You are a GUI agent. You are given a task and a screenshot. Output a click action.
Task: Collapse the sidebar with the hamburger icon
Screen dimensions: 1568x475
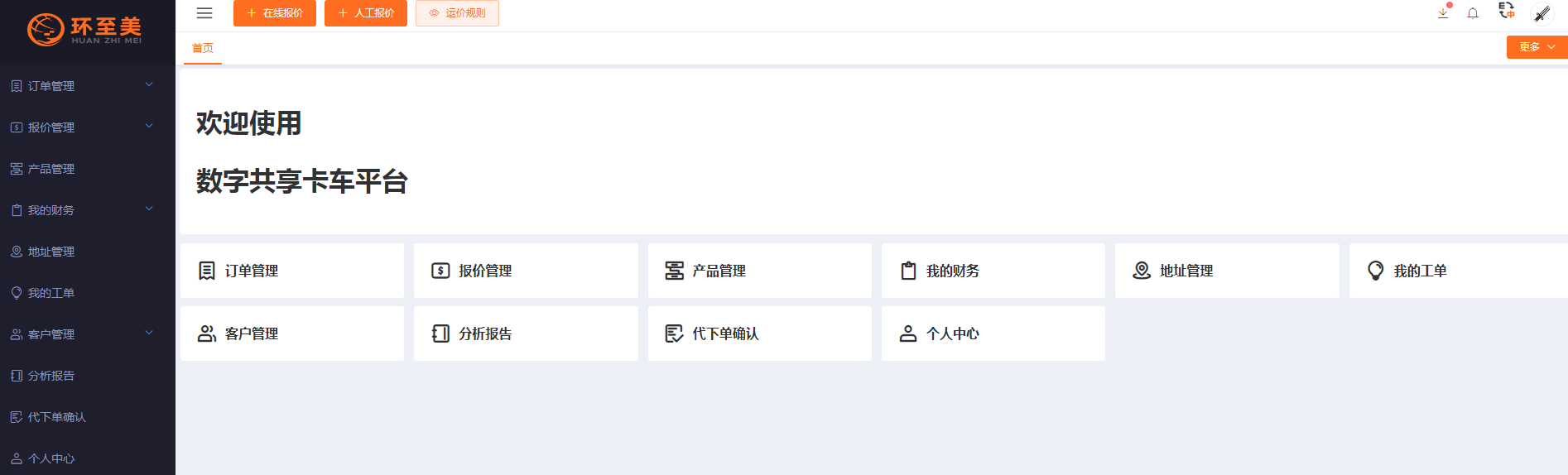click(204, 13)
